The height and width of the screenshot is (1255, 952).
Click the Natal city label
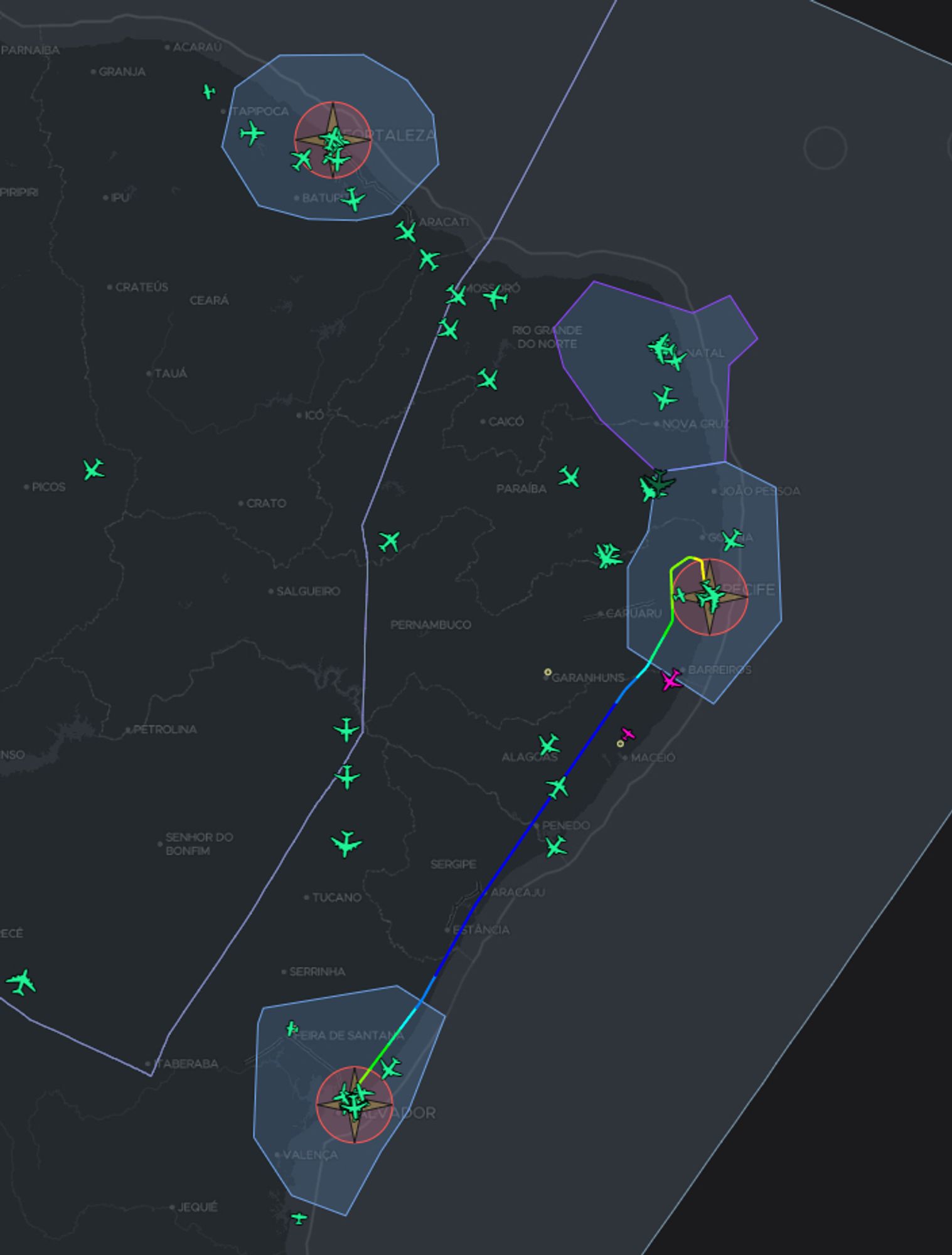705,353
